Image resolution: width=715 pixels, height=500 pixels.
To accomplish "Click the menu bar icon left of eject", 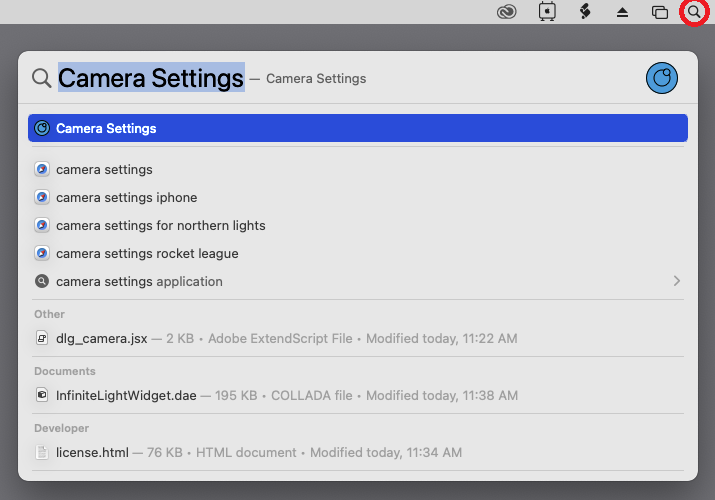I will 585,12.
